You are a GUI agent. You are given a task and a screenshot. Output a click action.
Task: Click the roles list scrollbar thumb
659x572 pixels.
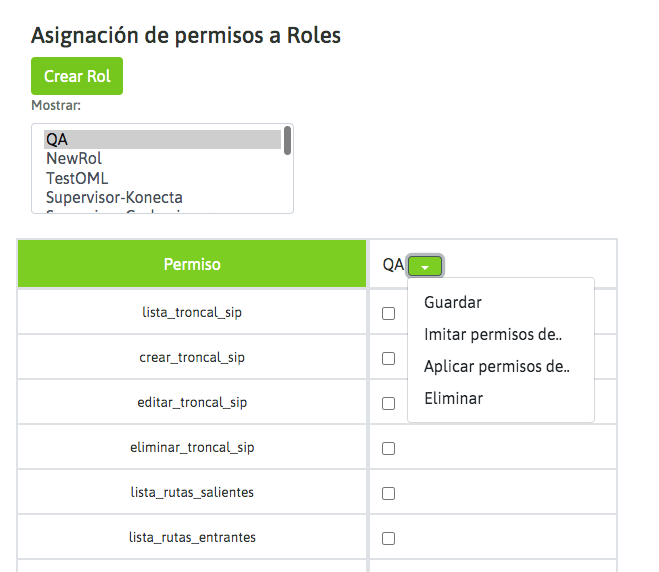coord(288,140)
